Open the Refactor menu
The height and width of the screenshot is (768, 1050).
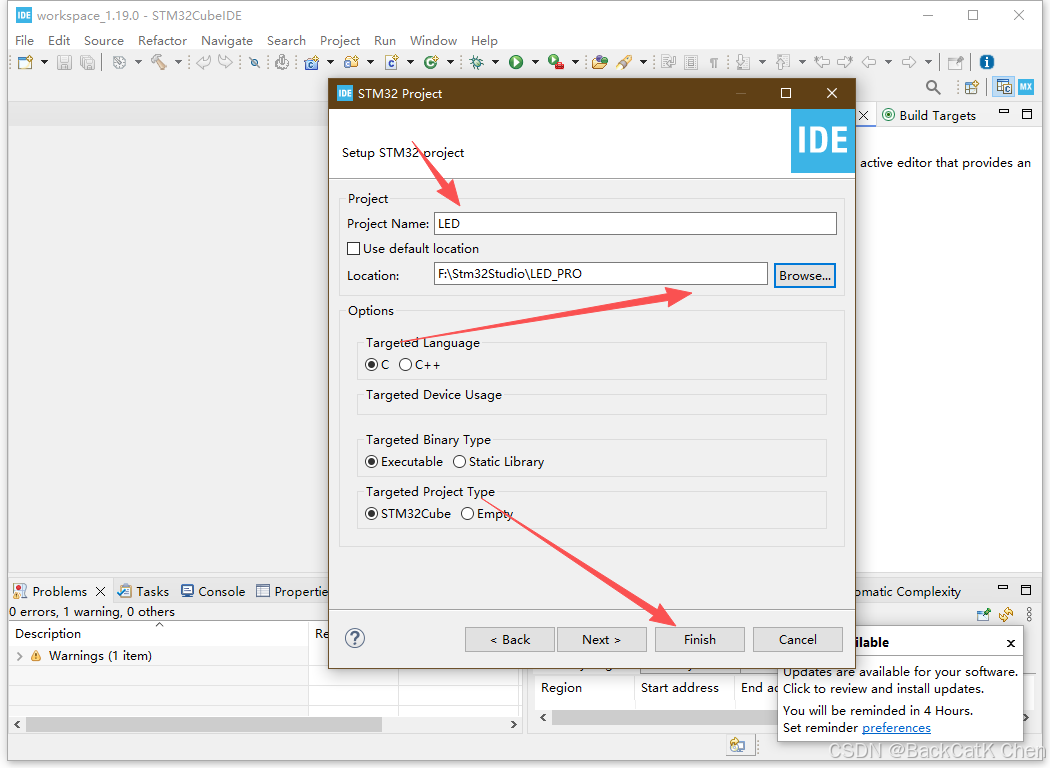point(162,41)
